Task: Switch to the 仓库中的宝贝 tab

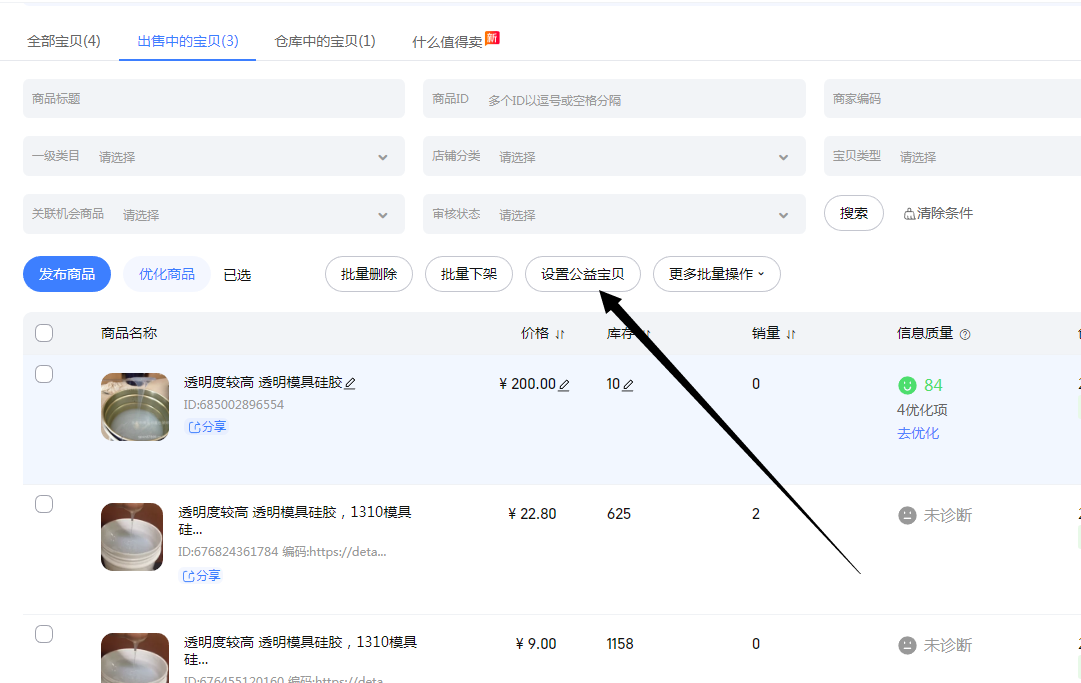Action: coord(322,41)
